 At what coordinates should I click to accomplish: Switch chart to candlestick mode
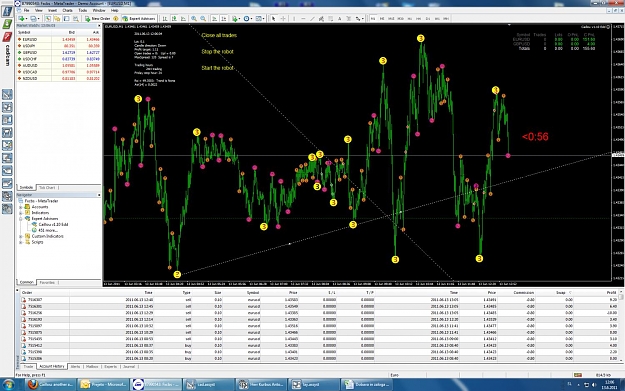pyautogui.click(x=174, y=19)
